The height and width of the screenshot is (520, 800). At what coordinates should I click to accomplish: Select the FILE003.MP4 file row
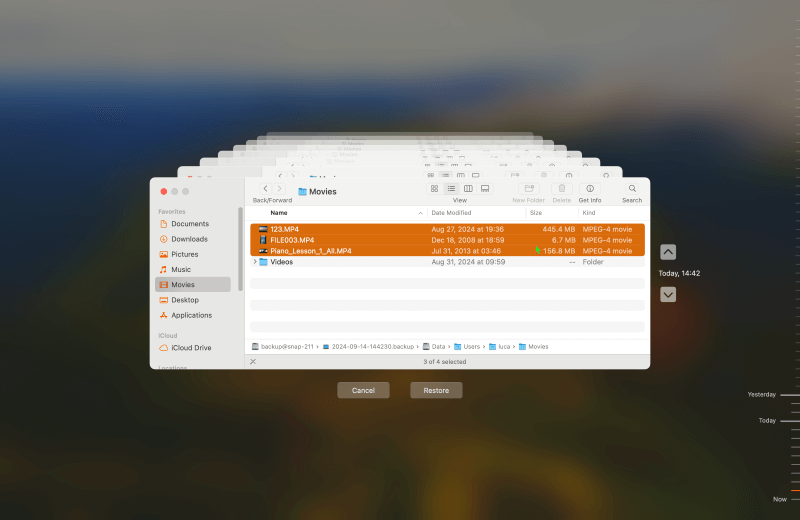(x=292, y=240)
